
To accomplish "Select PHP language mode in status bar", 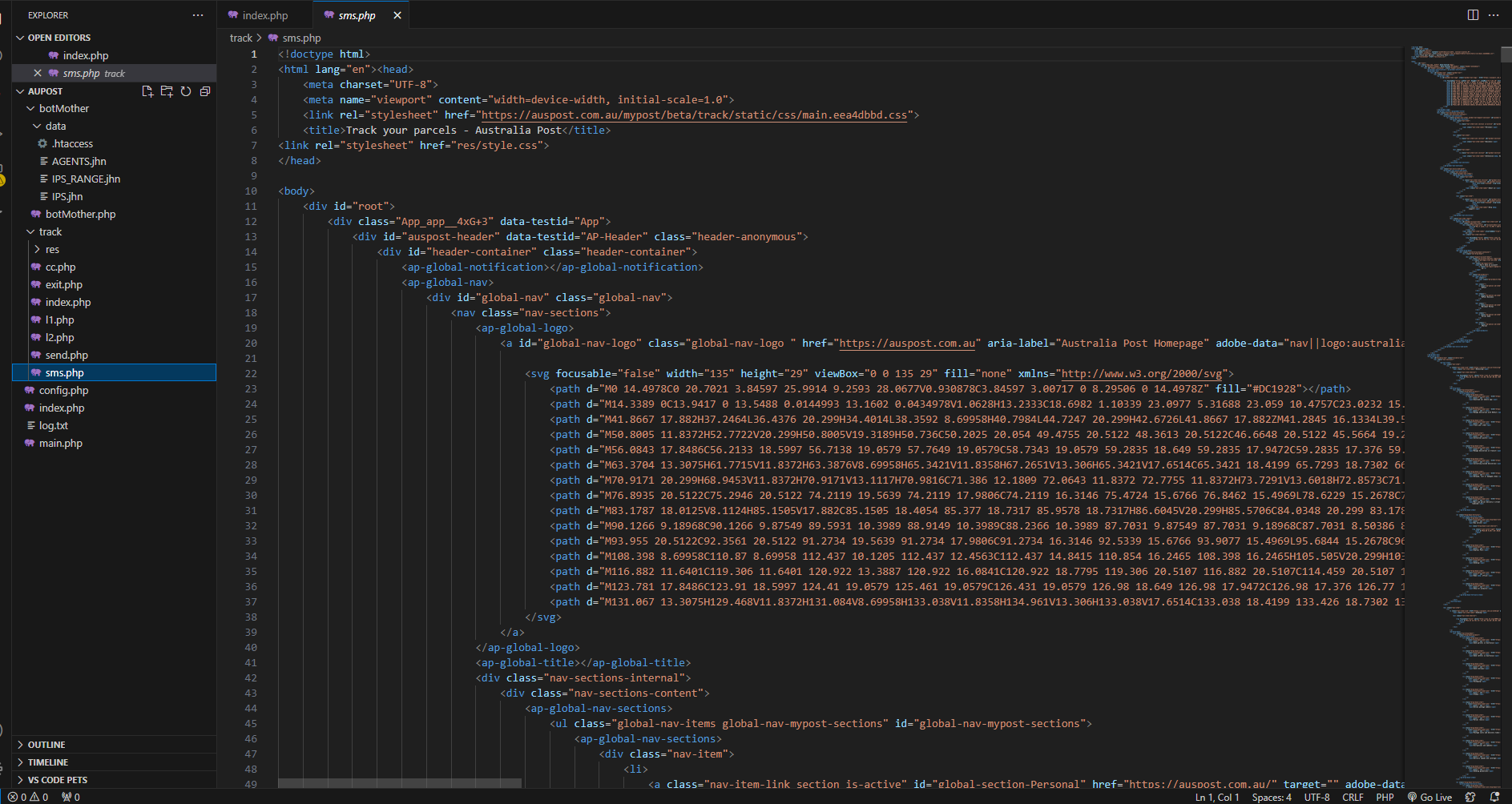I will [1385, 797].
